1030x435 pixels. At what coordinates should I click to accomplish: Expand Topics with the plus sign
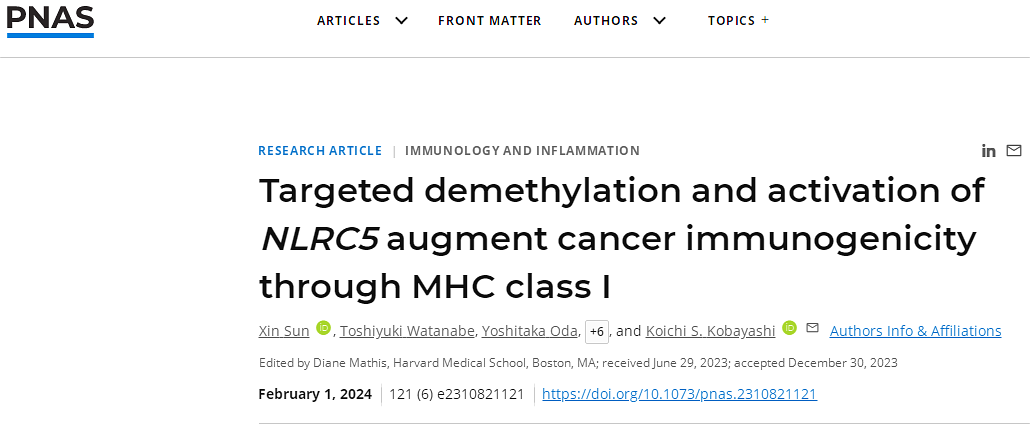pos(765,20)
